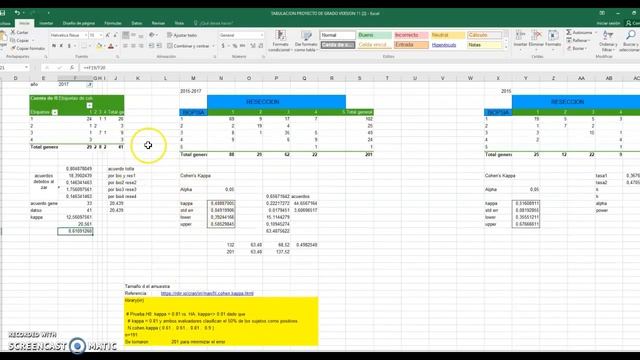Screen dimensions: 640x360
Task: Click the increase indent icon
Action: 159,46
